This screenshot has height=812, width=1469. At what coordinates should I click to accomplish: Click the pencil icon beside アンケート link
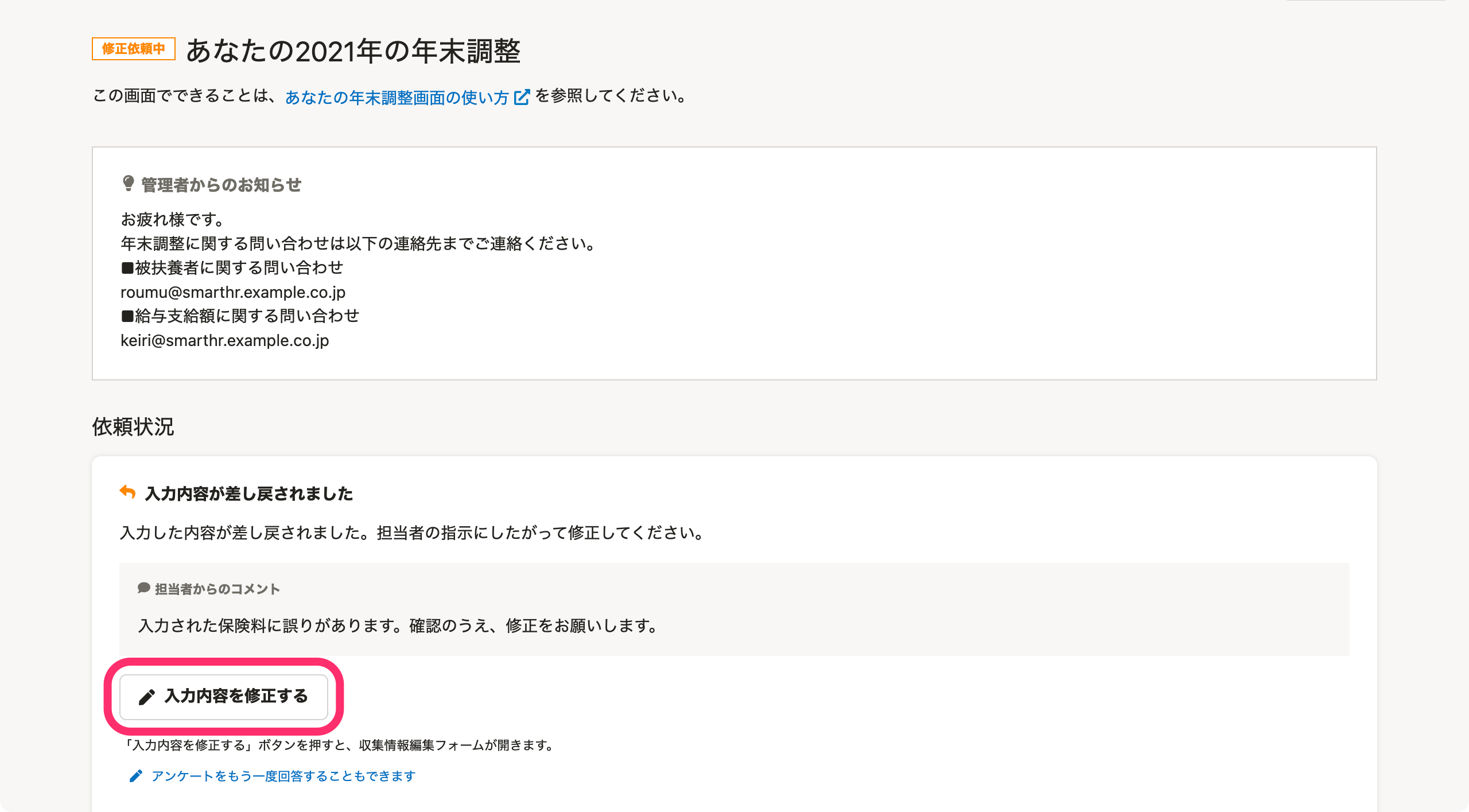click(x=135, y=776)
